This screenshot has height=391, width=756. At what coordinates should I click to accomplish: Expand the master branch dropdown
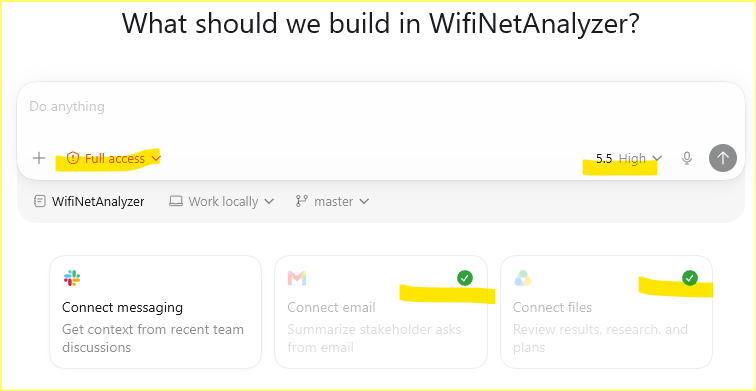[333, 201]
